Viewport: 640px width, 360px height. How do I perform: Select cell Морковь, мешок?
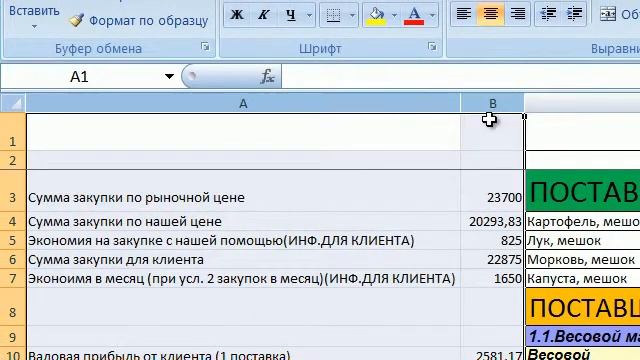coord(583,260)
